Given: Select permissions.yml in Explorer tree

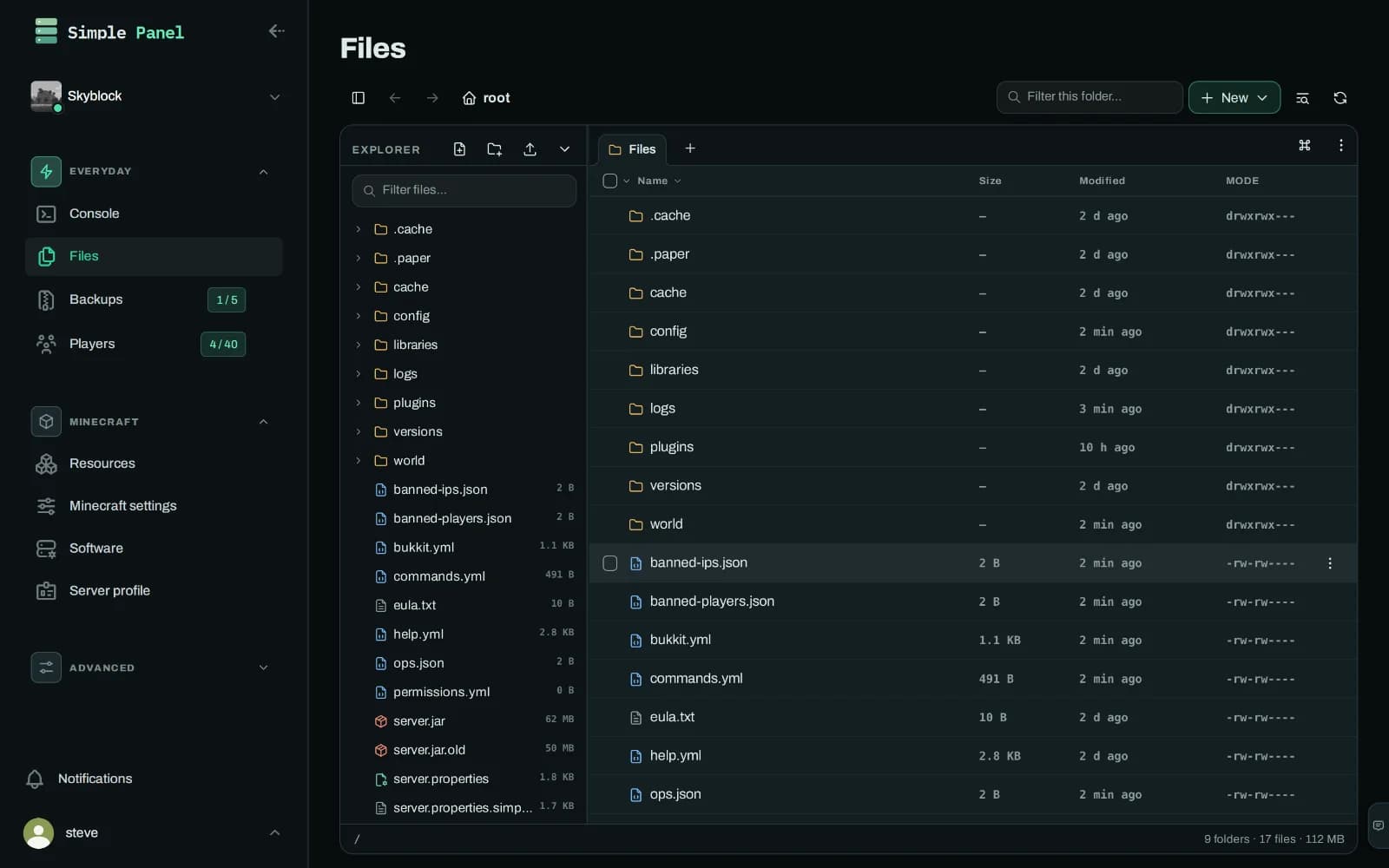Looking at the screenshot, I should (464, 692).
